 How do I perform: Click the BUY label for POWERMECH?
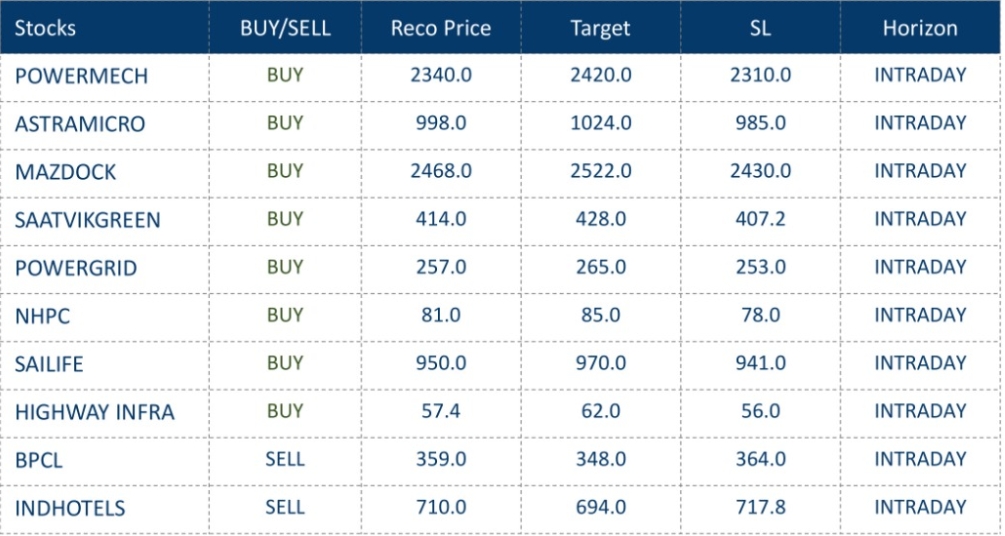tap(284, 75)
